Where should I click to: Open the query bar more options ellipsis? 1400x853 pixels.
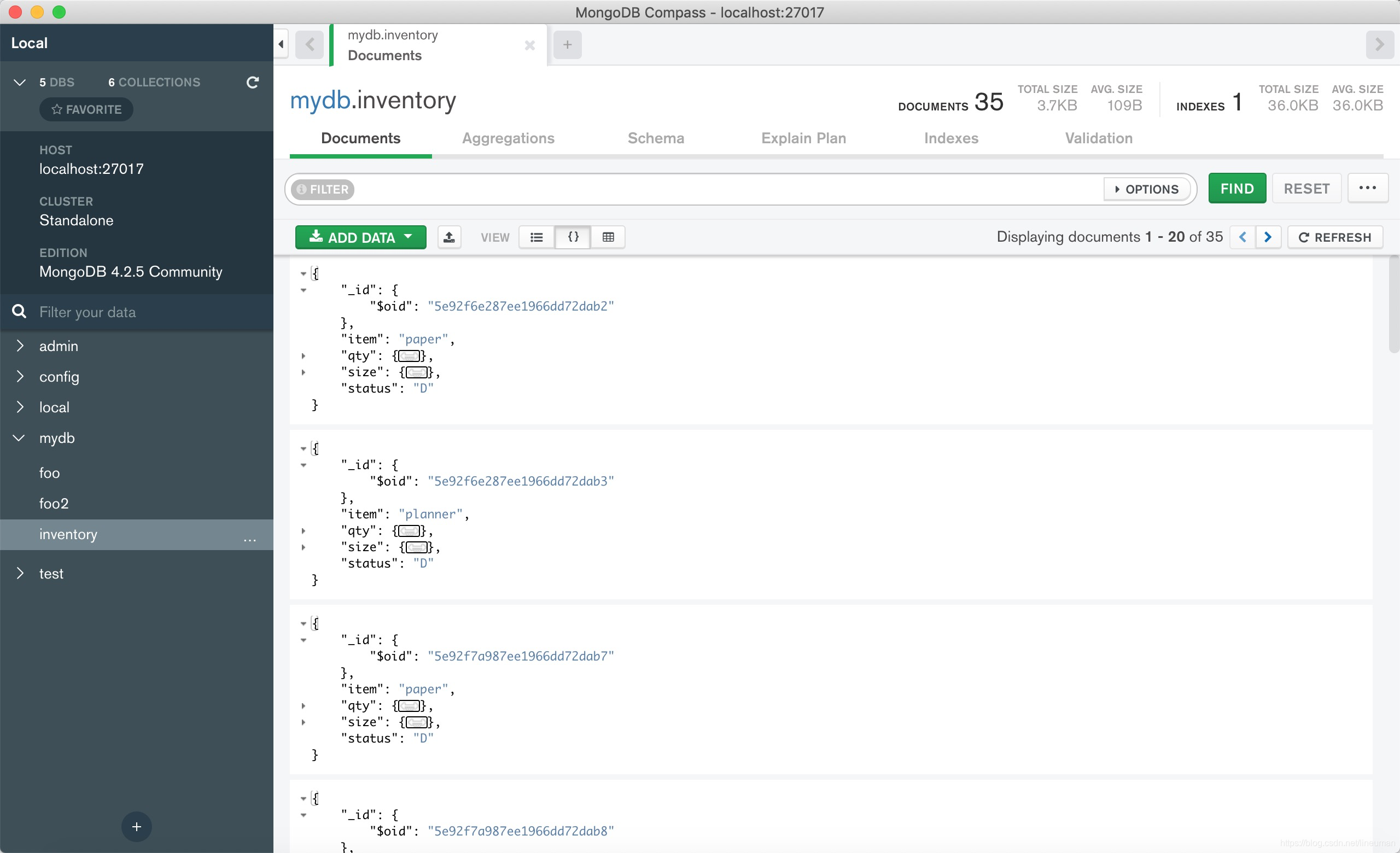coord(1368,188)
